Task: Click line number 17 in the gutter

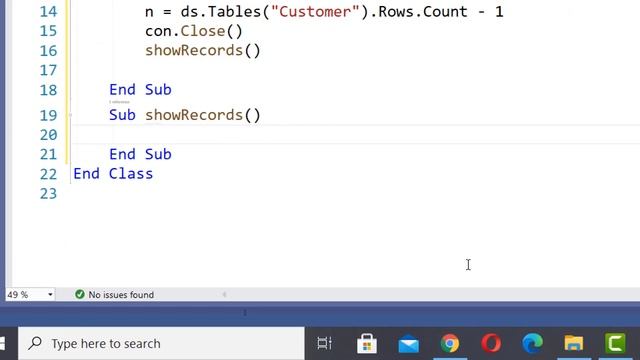Action: click(x=48, y=70)
